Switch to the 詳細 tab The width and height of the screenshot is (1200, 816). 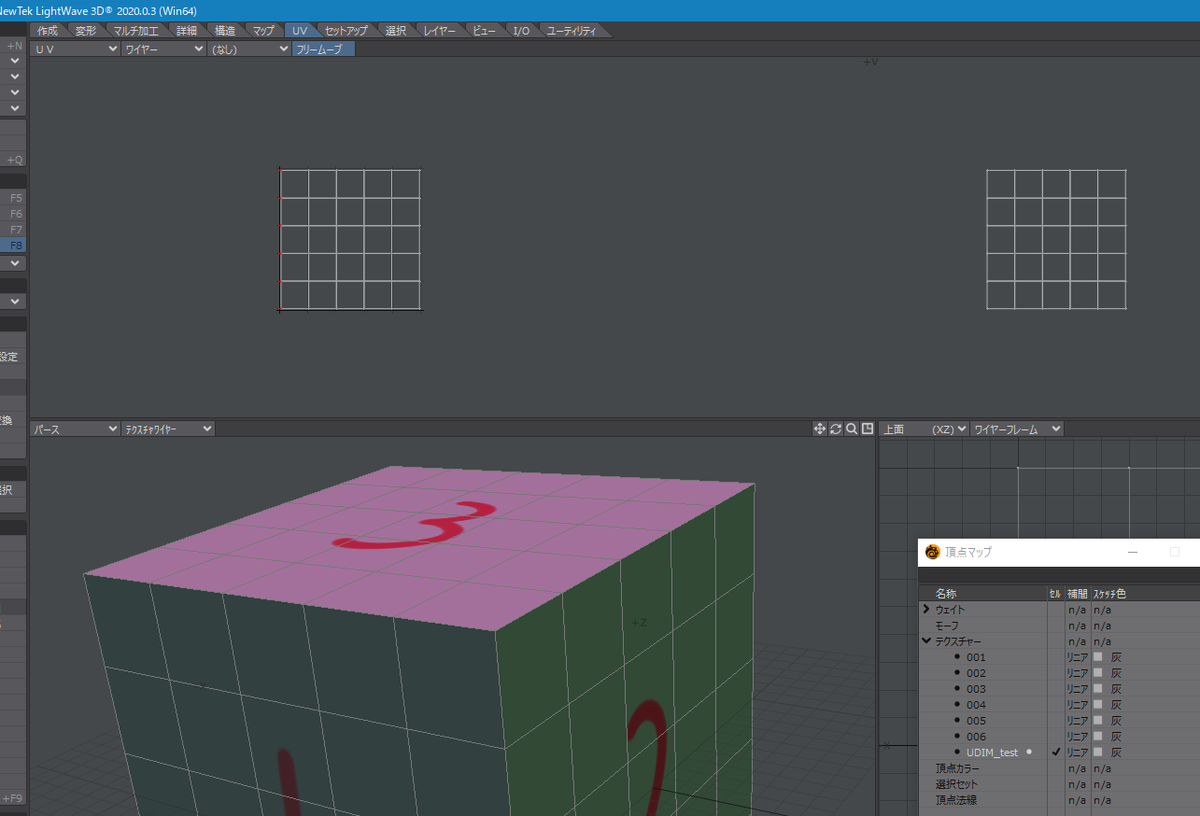(187, 31)
